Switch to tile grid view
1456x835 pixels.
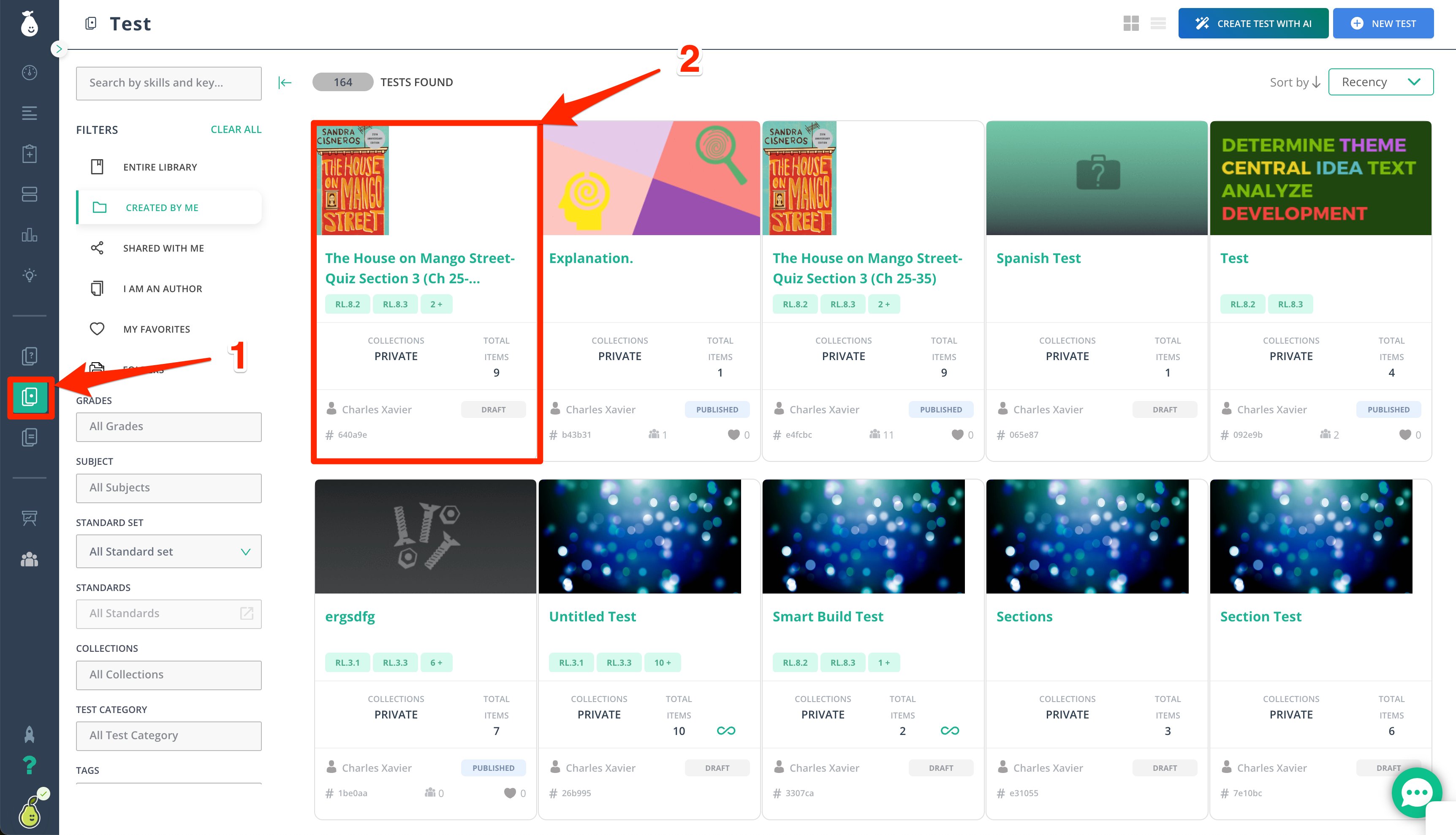(x=1131, y=24)
